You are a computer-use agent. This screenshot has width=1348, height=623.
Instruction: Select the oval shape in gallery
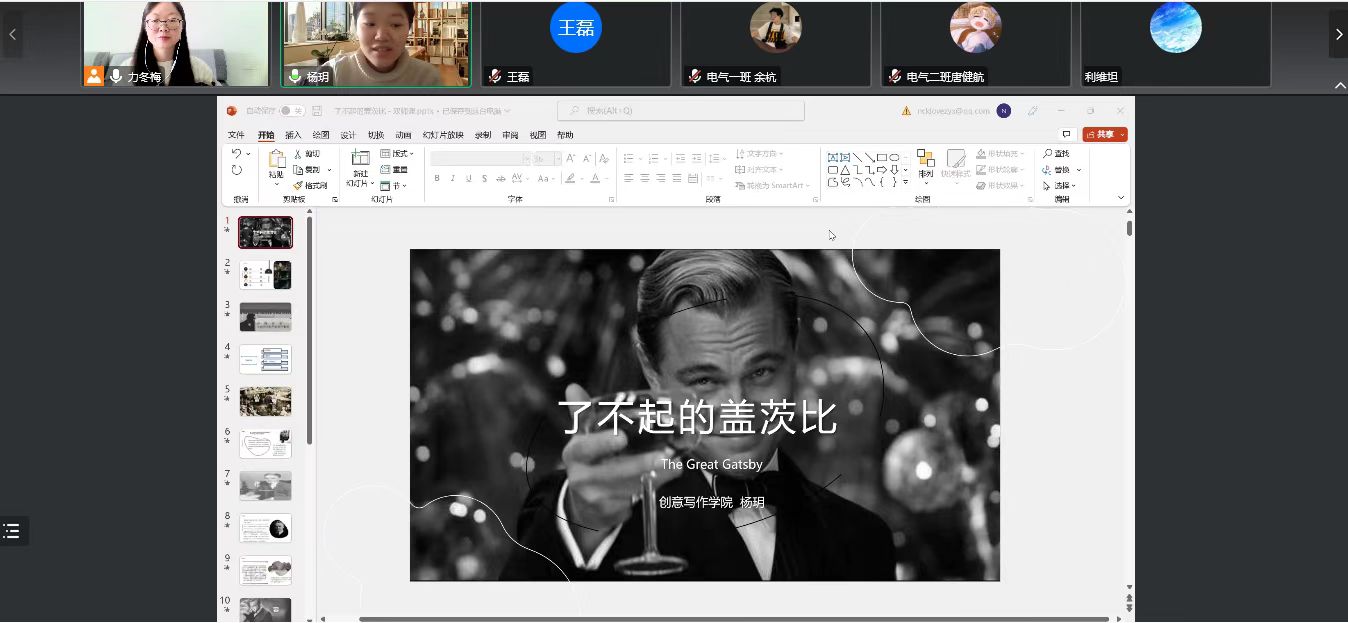894,157
